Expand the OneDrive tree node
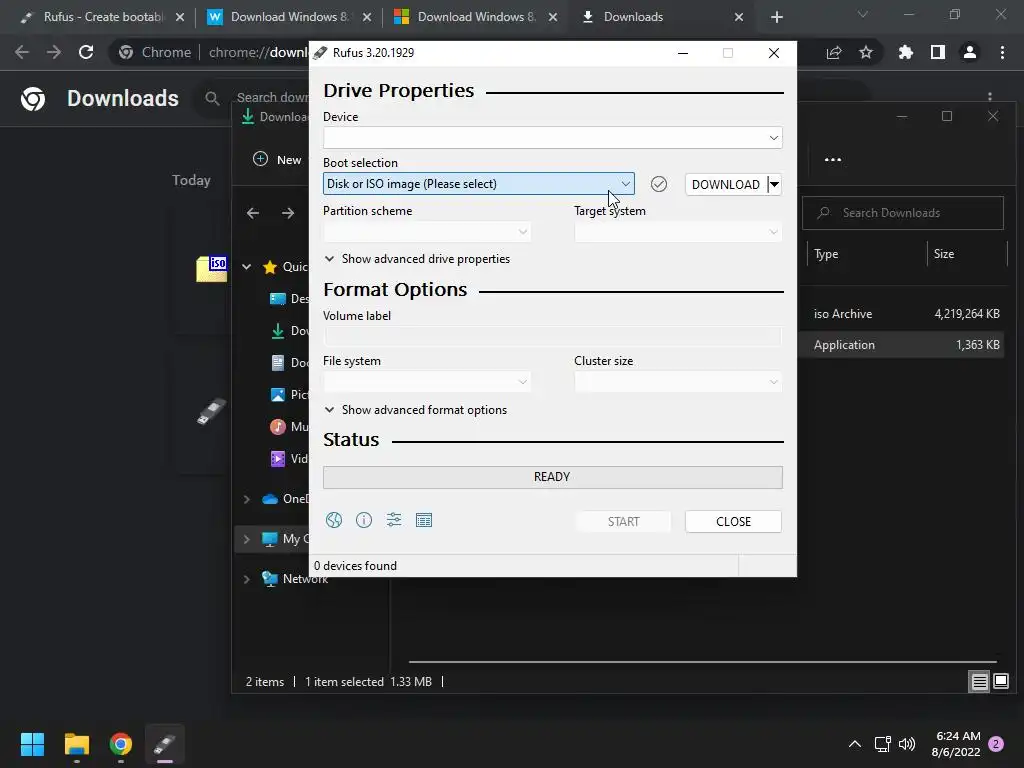The image size is (1024, 768). coord(247,499)
